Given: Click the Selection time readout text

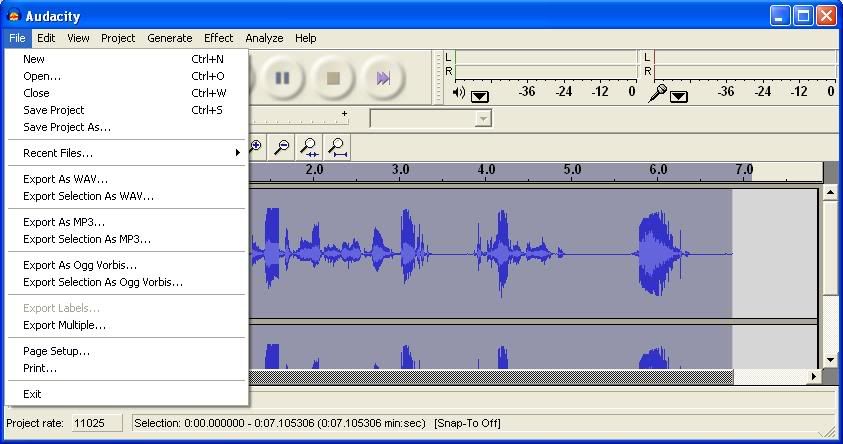Looking at the screenshot, I should click(280, 424).
